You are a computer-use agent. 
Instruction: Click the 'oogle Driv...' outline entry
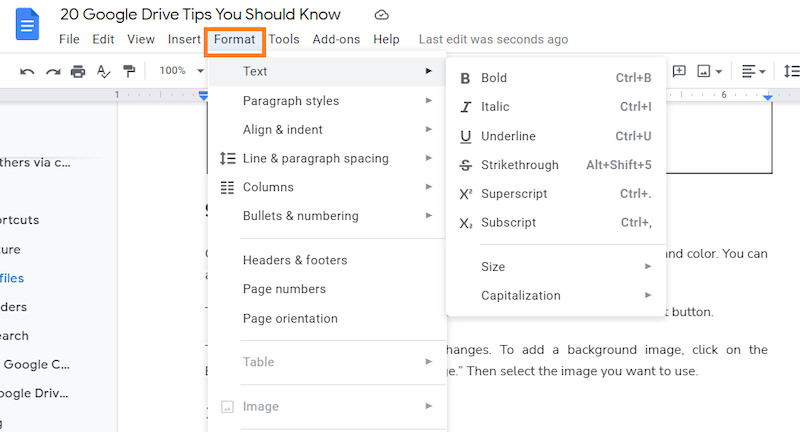tap(34, 393)
